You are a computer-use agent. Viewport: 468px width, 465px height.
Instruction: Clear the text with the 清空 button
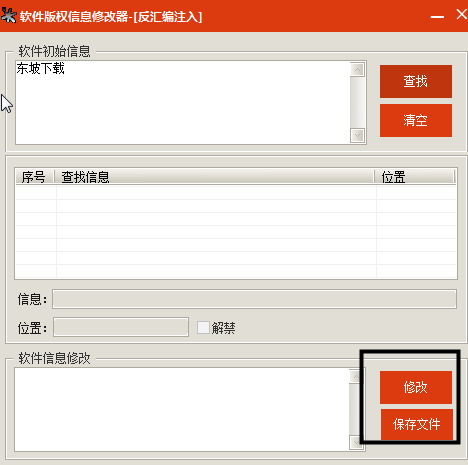point(416,120)
